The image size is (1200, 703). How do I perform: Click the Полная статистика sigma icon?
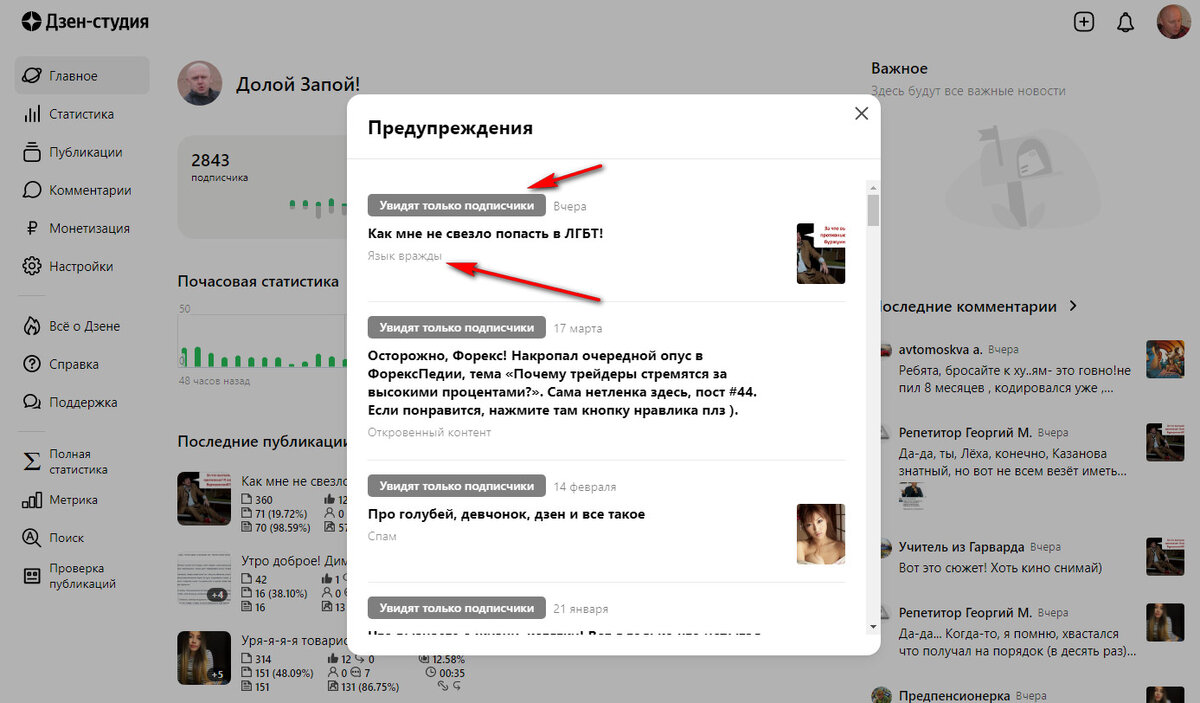(x=32, y=461)
